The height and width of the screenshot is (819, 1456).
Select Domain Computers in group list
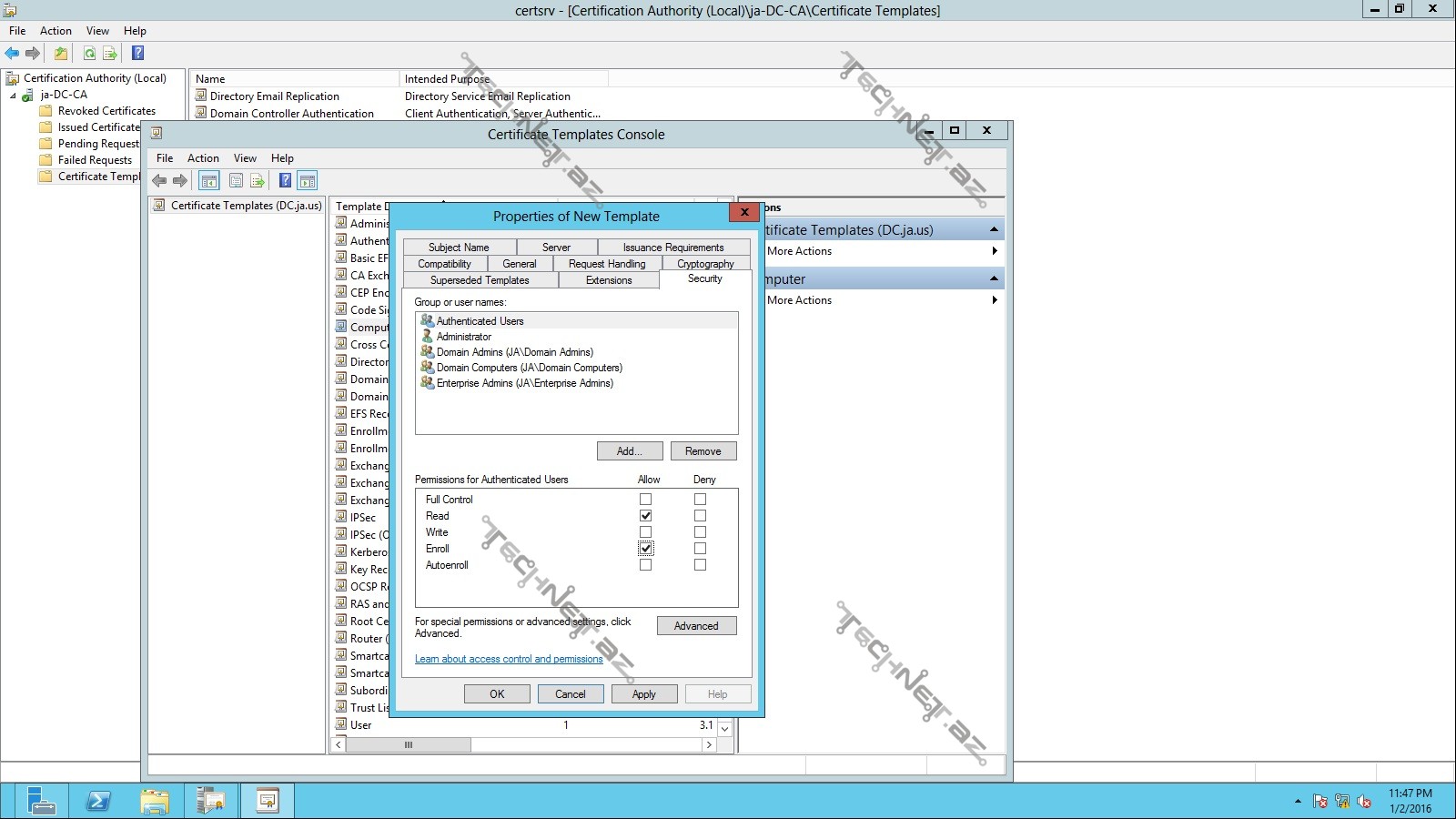tap(529, 368)
